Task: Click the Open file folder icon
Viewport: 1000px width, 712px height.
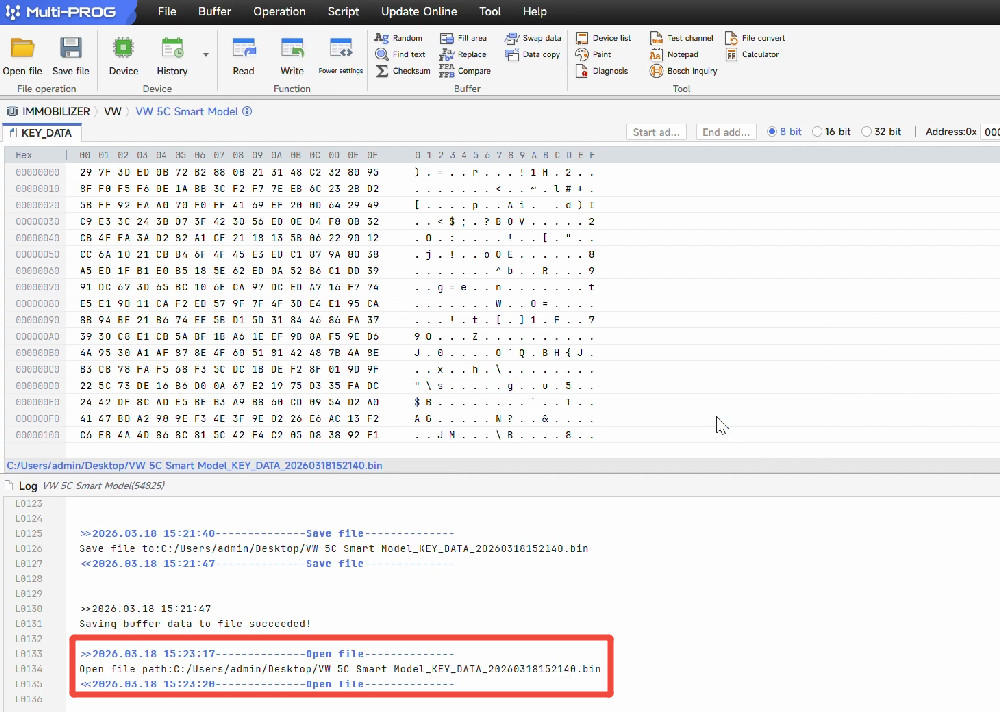Action: click(x=22, y=49)
